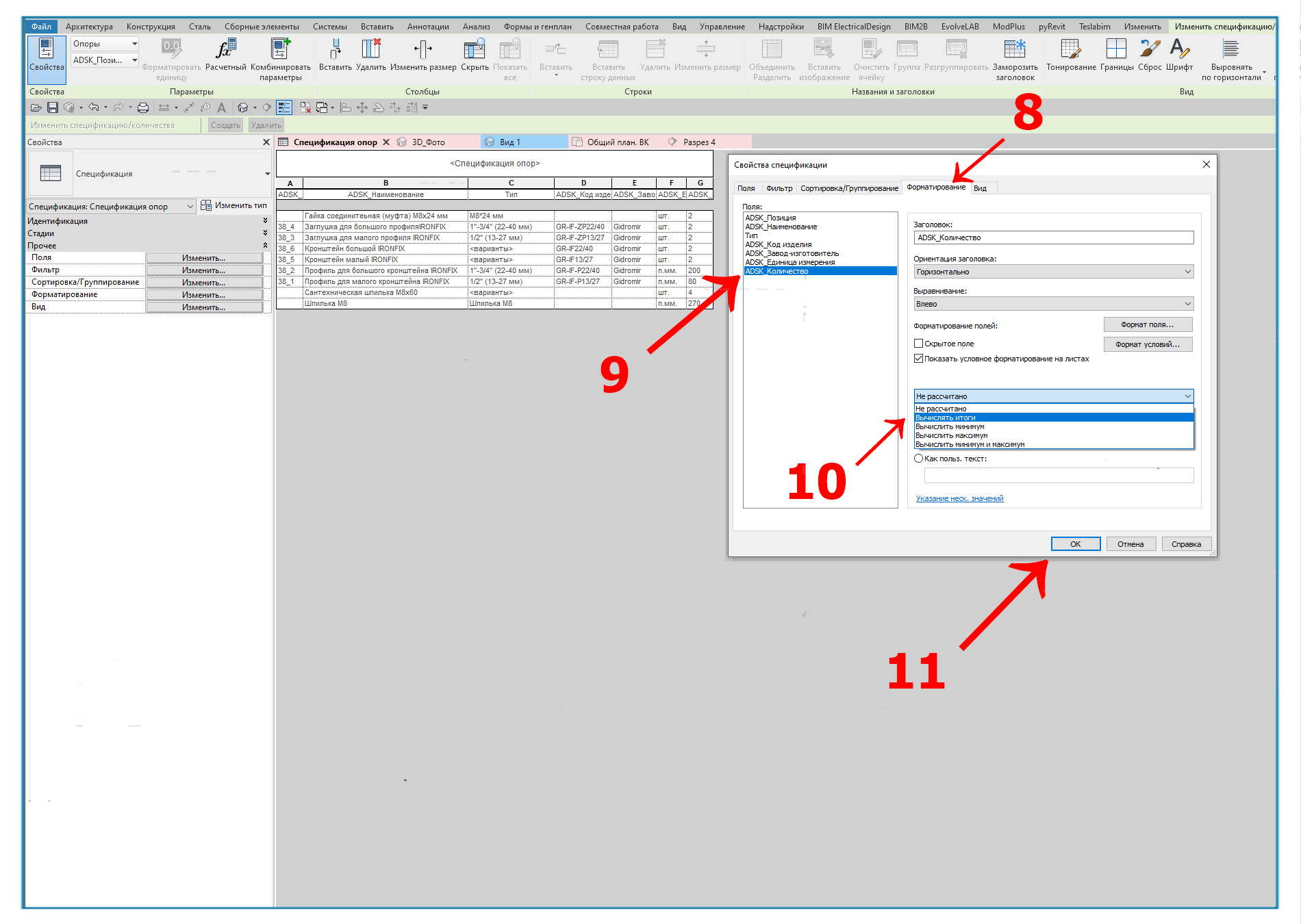
Task: Click the Undo arrow in quick toolbar
Action: (x=94, y=107)
